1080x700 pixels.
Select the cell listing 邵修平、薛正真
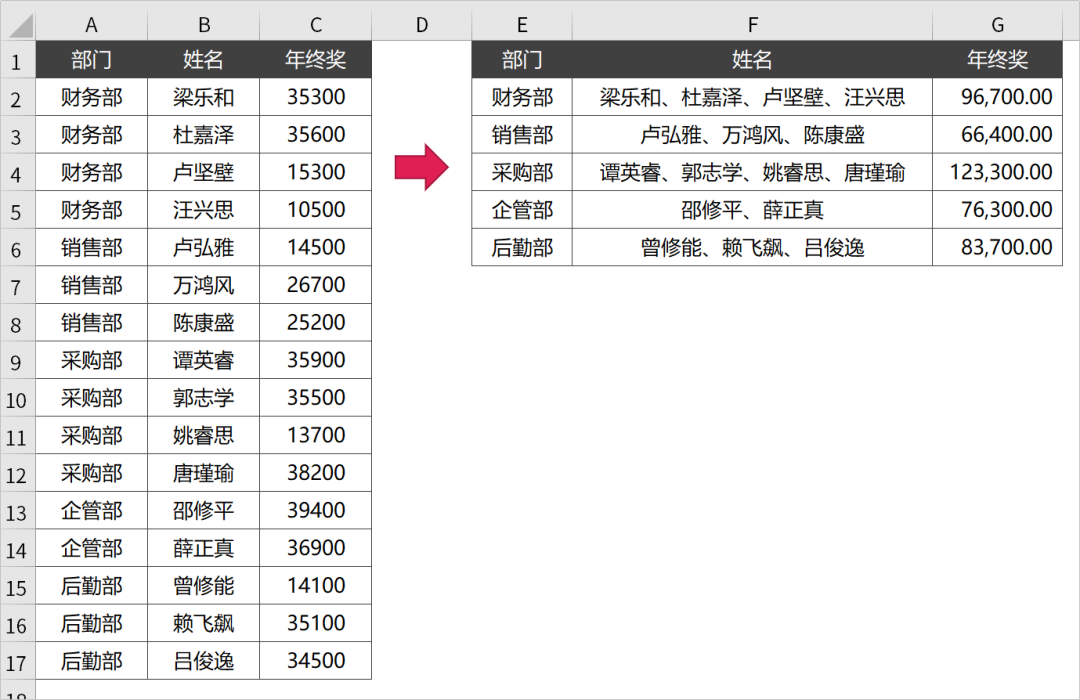[x=752, y=210]
